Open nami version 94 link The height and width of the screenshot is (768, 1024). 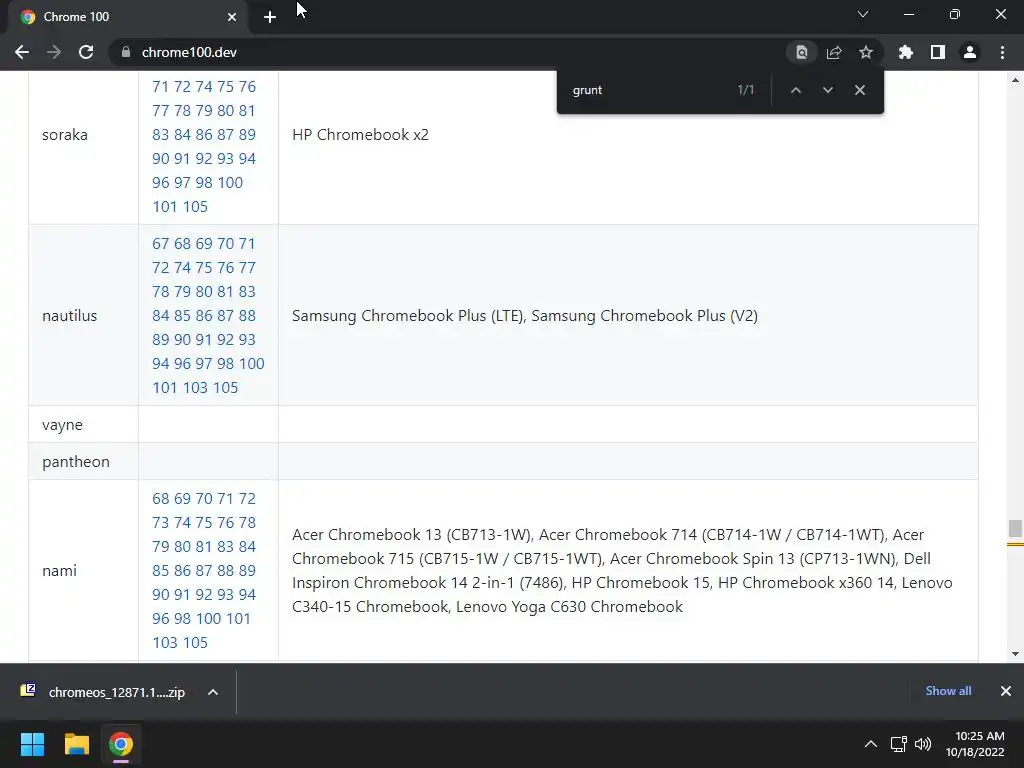tap(247, 594)
